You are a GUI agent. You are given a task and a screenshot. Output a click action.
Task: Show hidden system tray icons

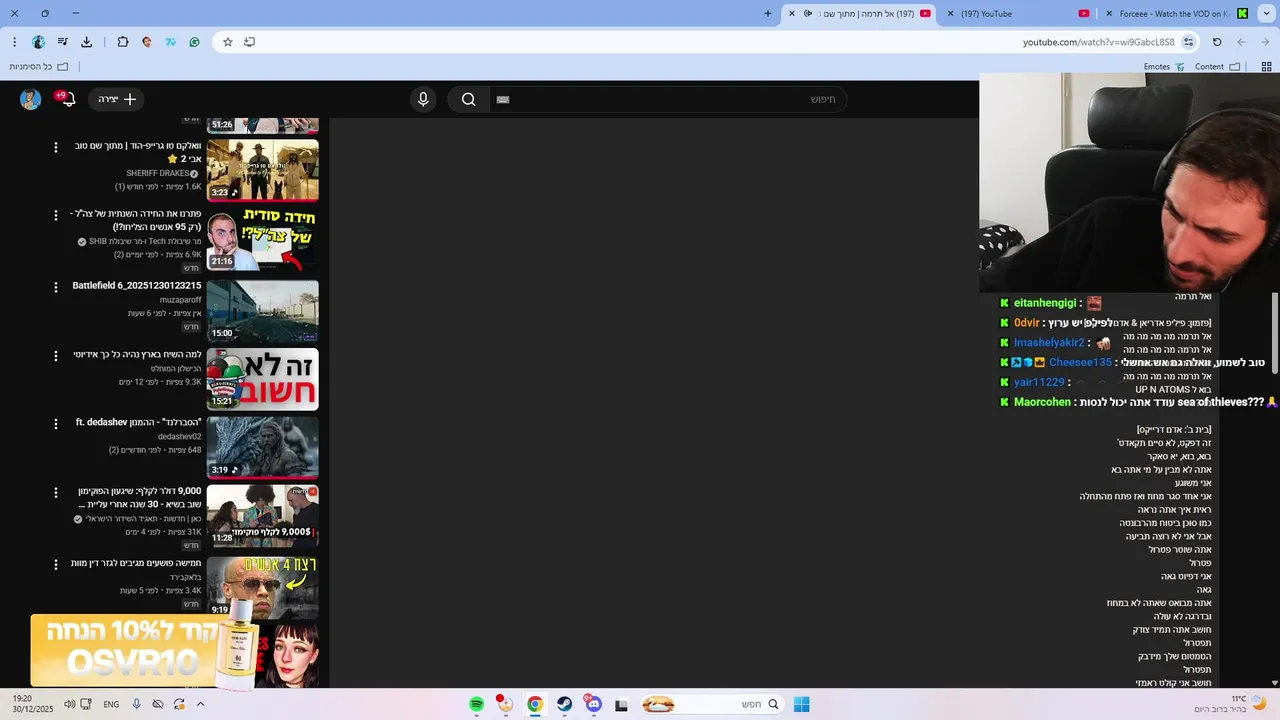click(x=200, y=704)
